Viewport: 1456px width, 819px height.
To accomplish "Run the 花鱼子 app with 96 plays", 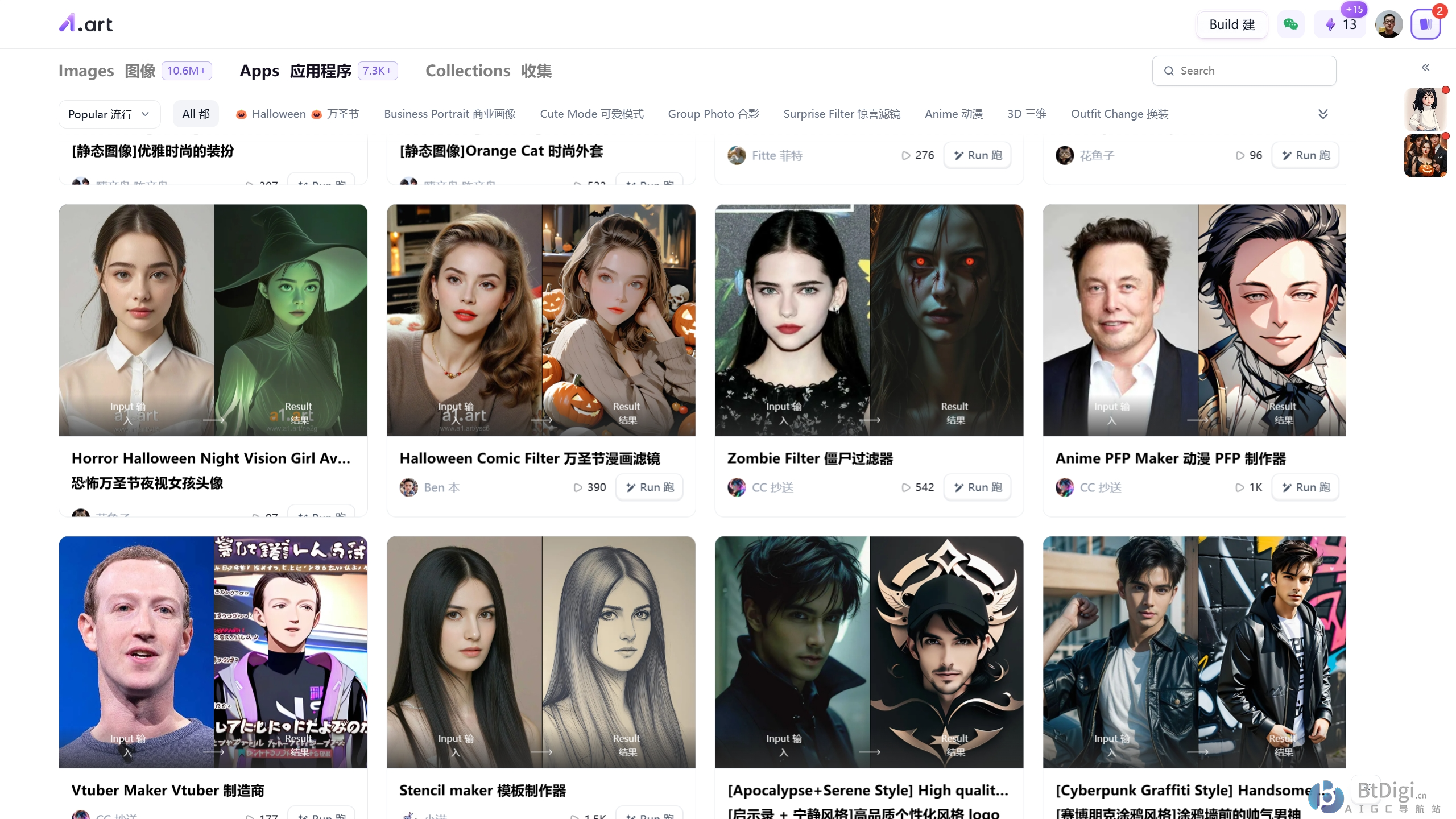I will pos(1305,155).
